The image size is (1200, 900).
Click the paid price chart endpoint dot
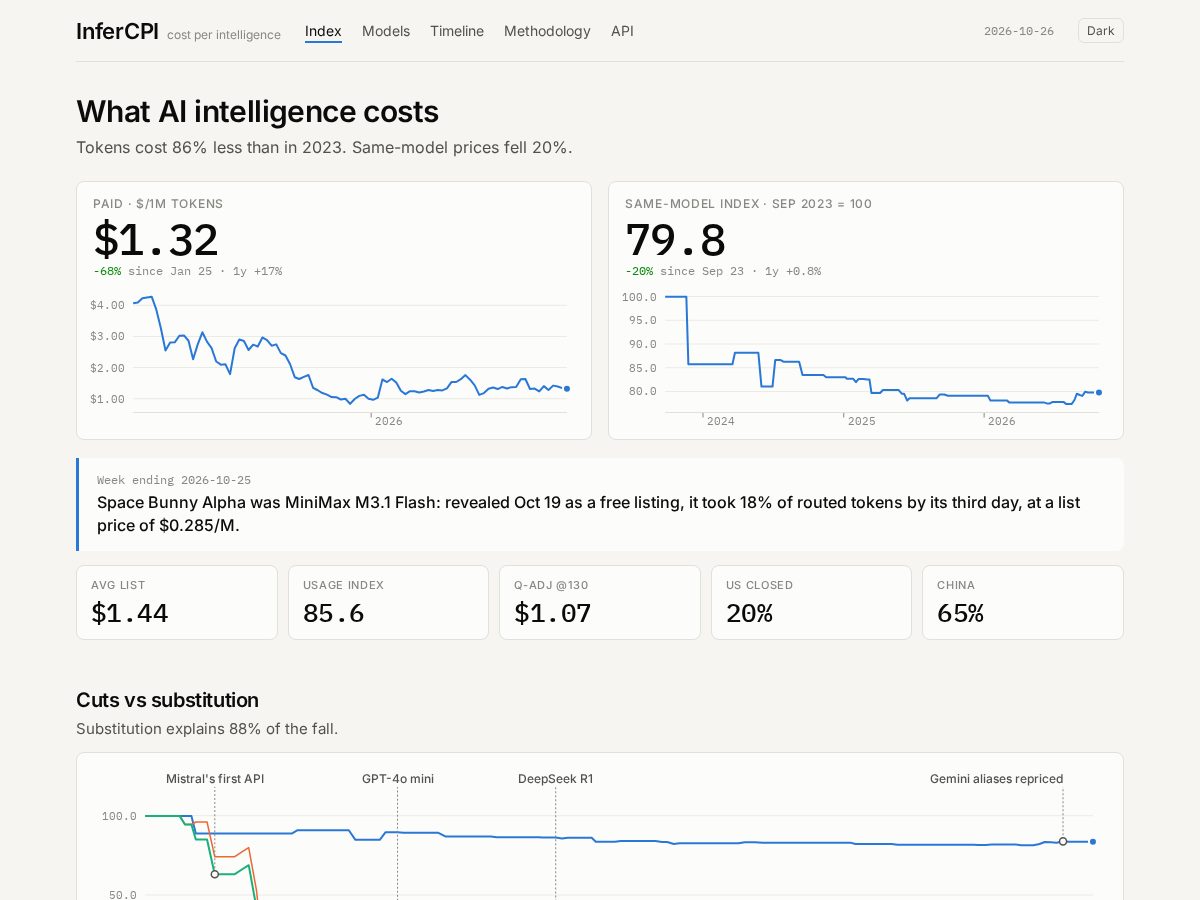[567, 388]
